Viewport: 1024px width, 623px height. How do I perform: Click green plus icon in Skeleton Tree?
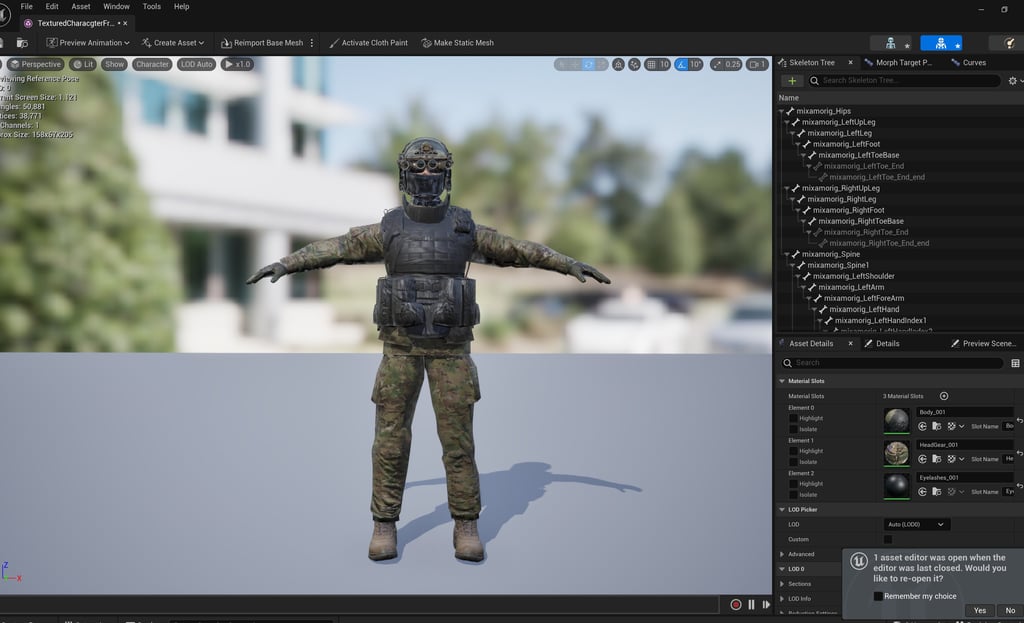pos(792,81)
